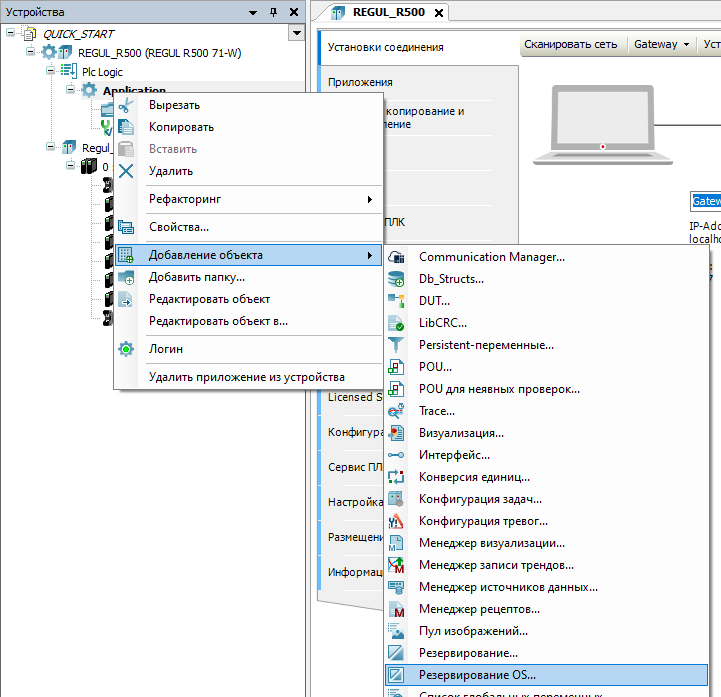
Task: Collapse the Plc Logic tree node
Action: pyautogui.click(x=50, y=72)
